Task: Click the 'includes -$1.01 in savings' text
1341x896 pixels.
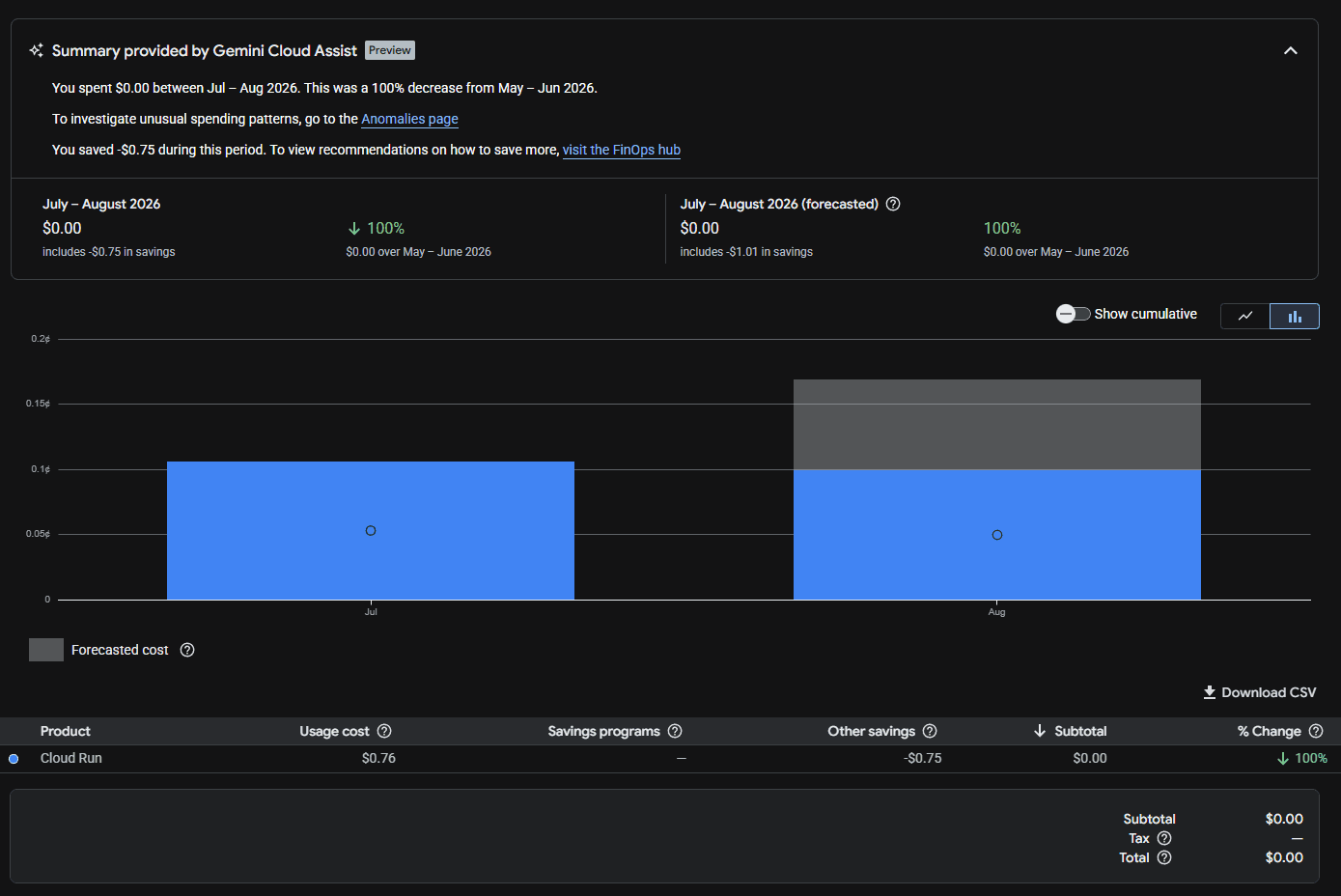Action: (x=746, y=252)
